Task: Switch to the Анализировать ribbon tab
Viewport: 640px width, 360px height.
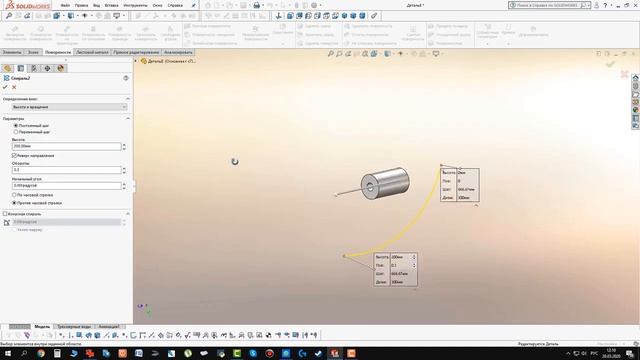Action: click(178, 52)
